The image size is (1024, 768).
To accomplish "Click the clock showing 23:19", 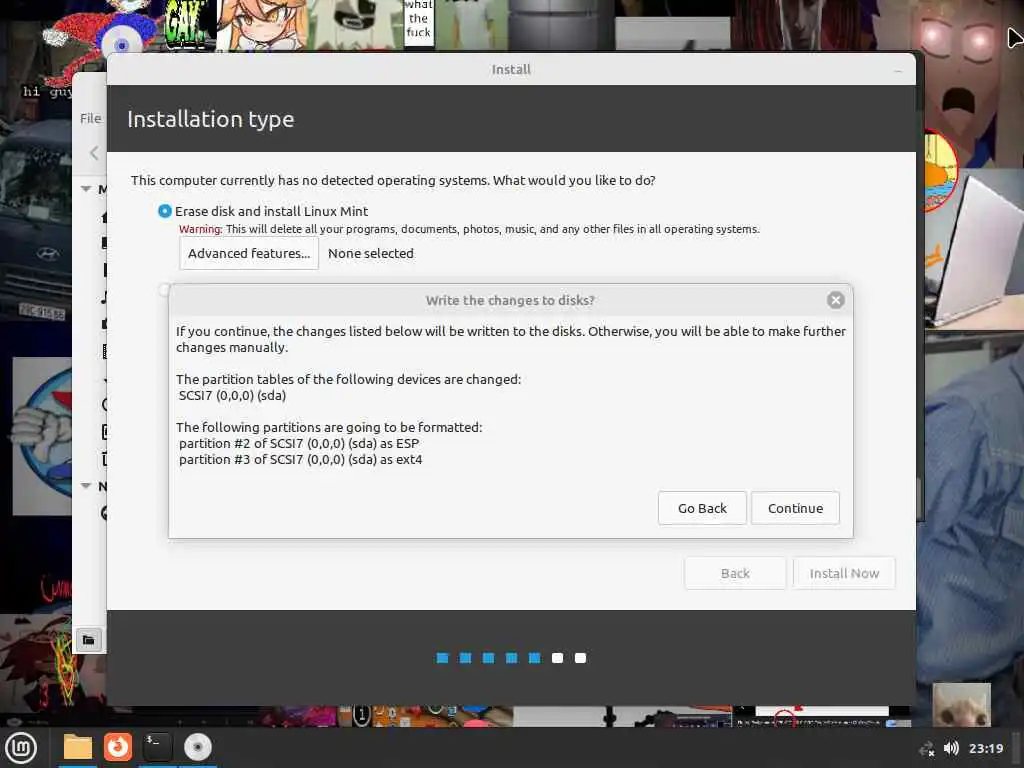I will (x=985, y=748).
